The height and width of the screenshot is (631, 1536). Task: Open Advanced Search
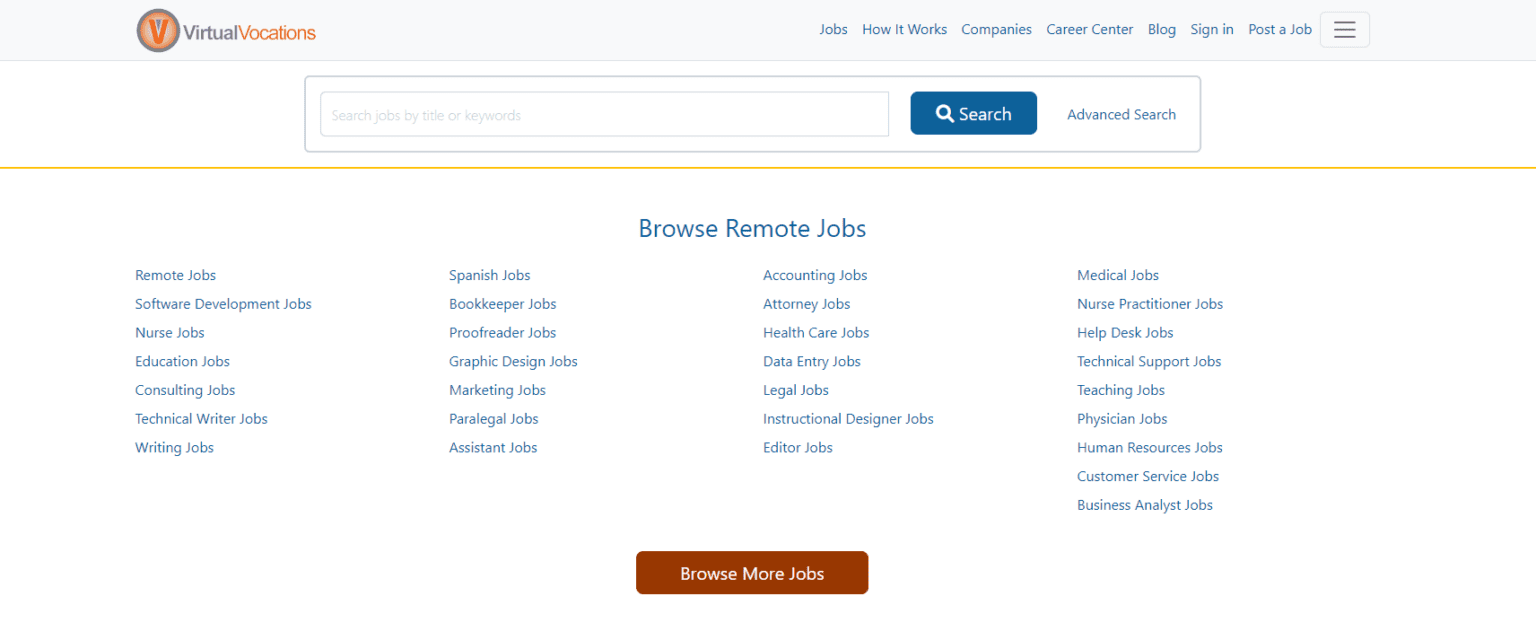pos(1121,114)
